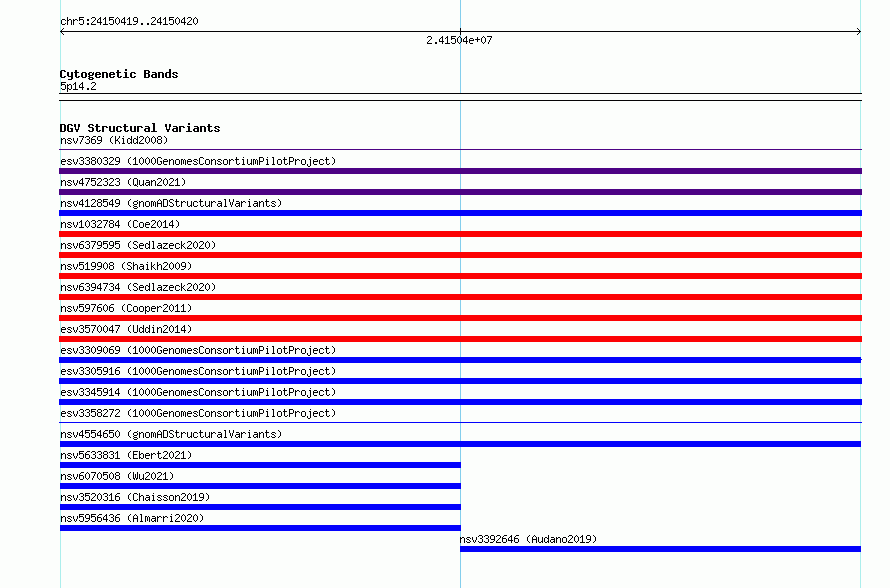Click the blue bar under esv3309069
Image resolution: width=890 pixels, height=588 pixels.
point(460,360)
